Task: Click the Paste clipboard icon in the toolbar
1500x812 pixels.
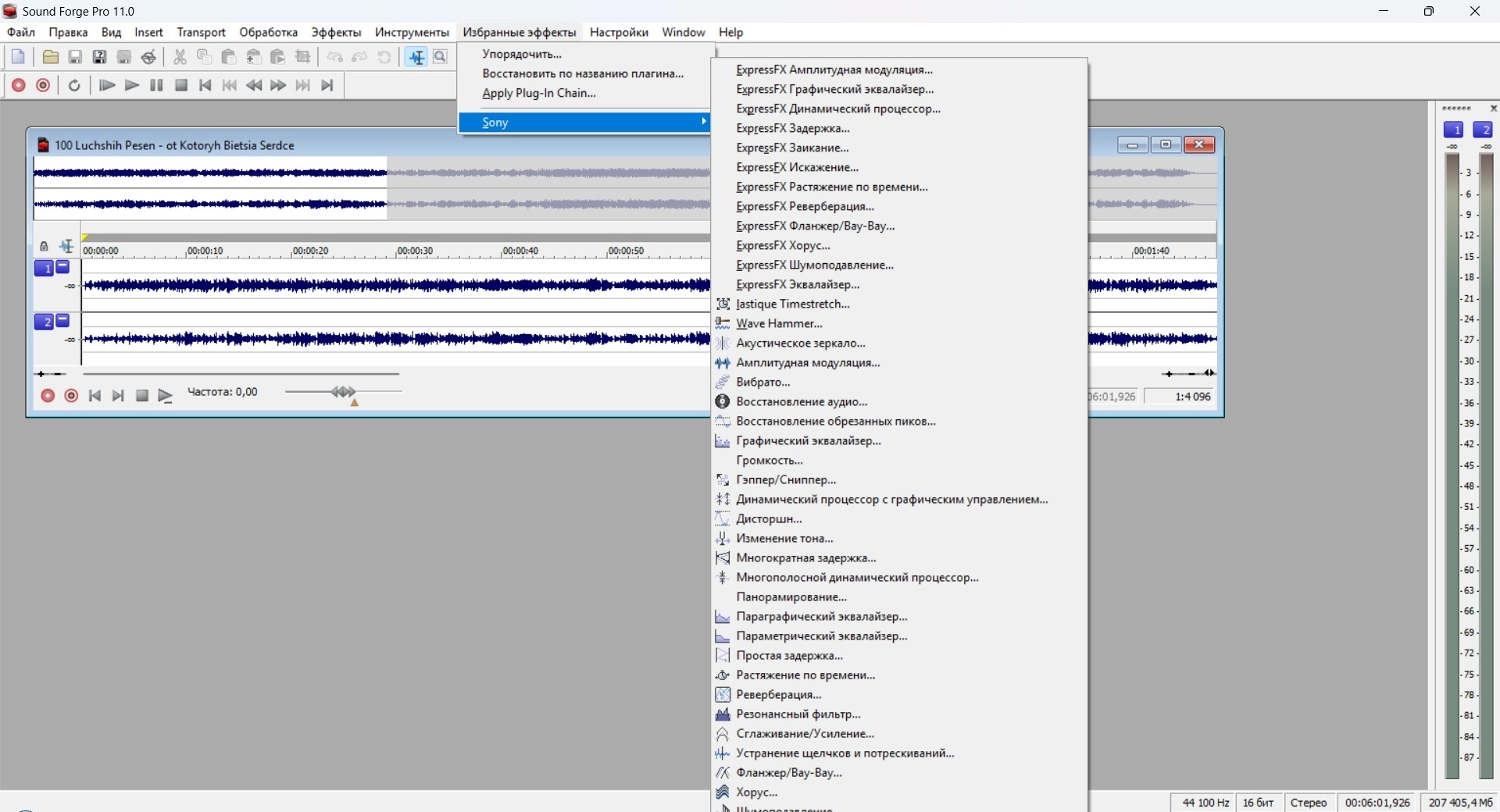Action: (x=229, y=57)
